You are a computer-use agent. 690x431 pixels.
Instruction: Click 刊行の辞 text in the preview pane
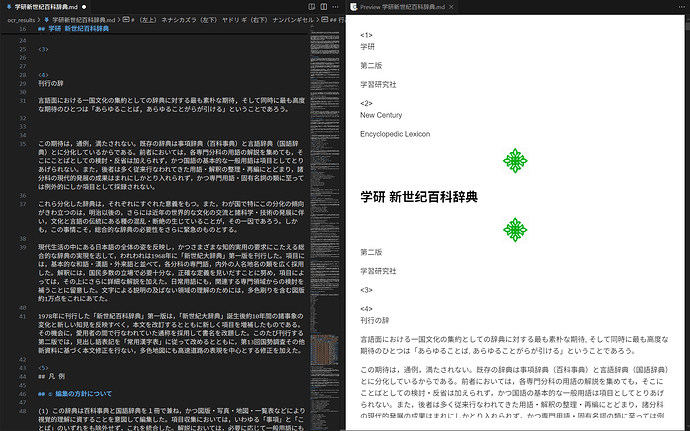(374, 320)
